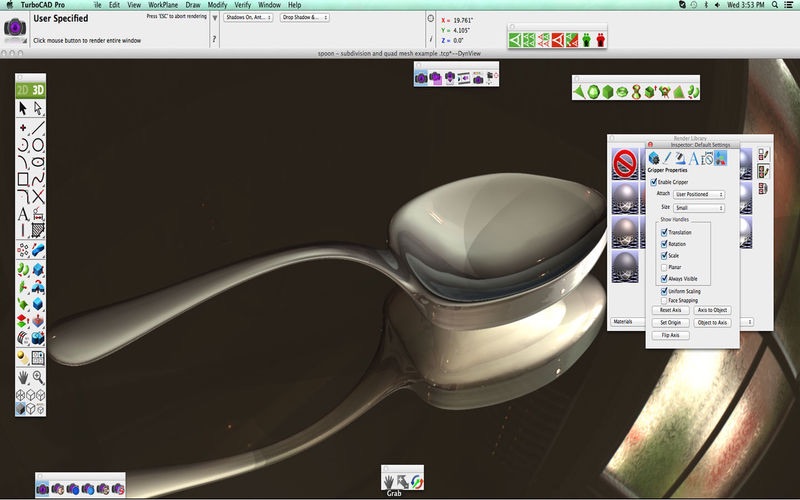This screenshot has height=500, width=800.
Task: Pick the Text tool letter A
Action: click(x=23, y=214)
